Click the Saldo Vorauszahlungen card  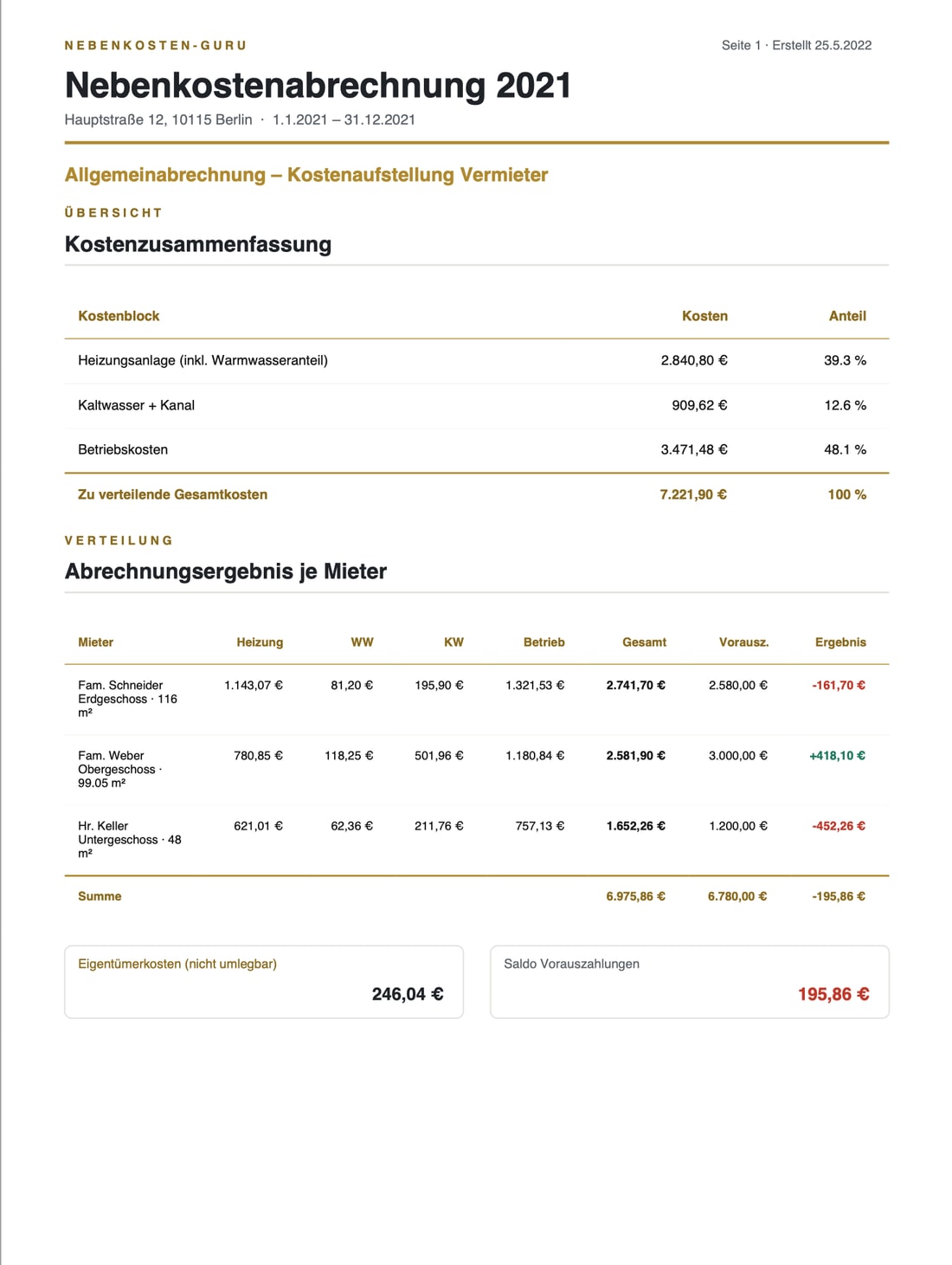[x=690, y=982]
